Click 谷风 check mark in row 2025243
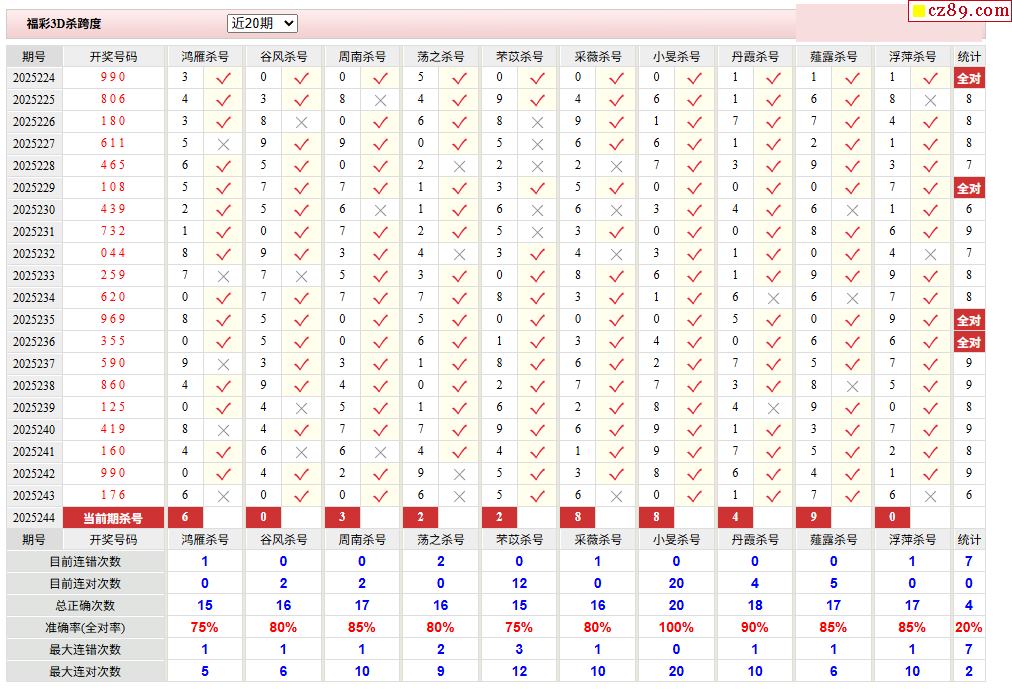This screenshot has width=1012, height=695. click(301, 496)
